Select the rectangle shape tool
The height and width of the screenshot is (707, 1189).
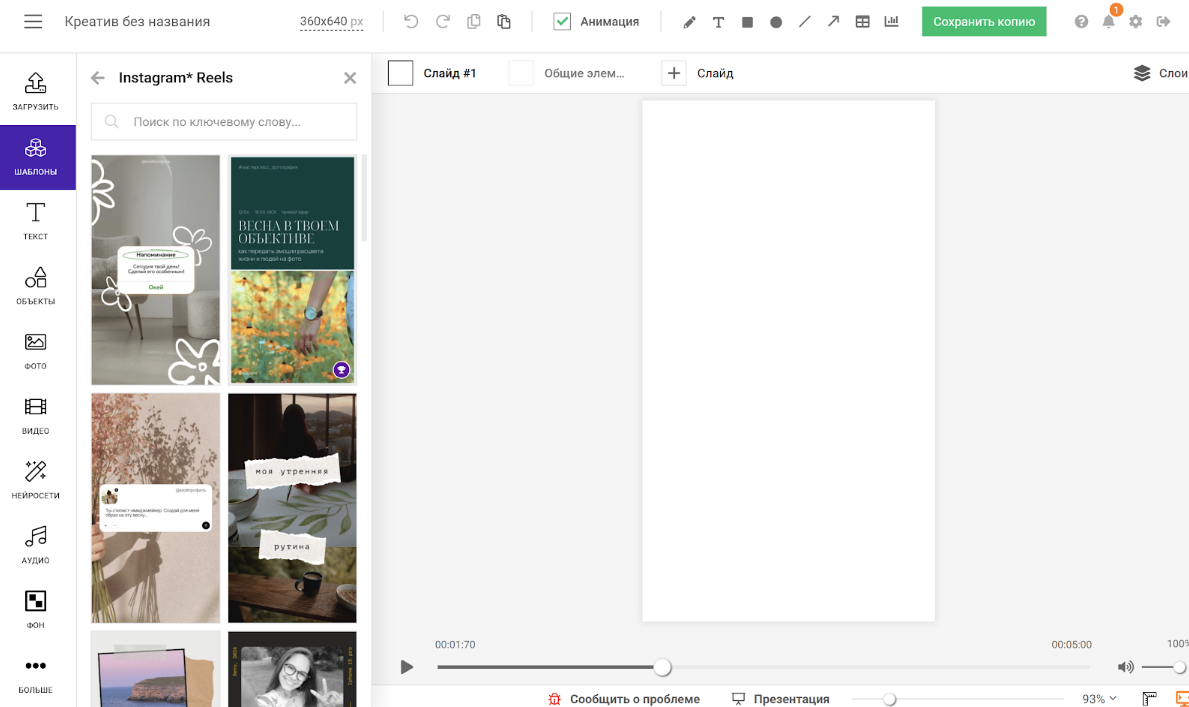[747, 22]
